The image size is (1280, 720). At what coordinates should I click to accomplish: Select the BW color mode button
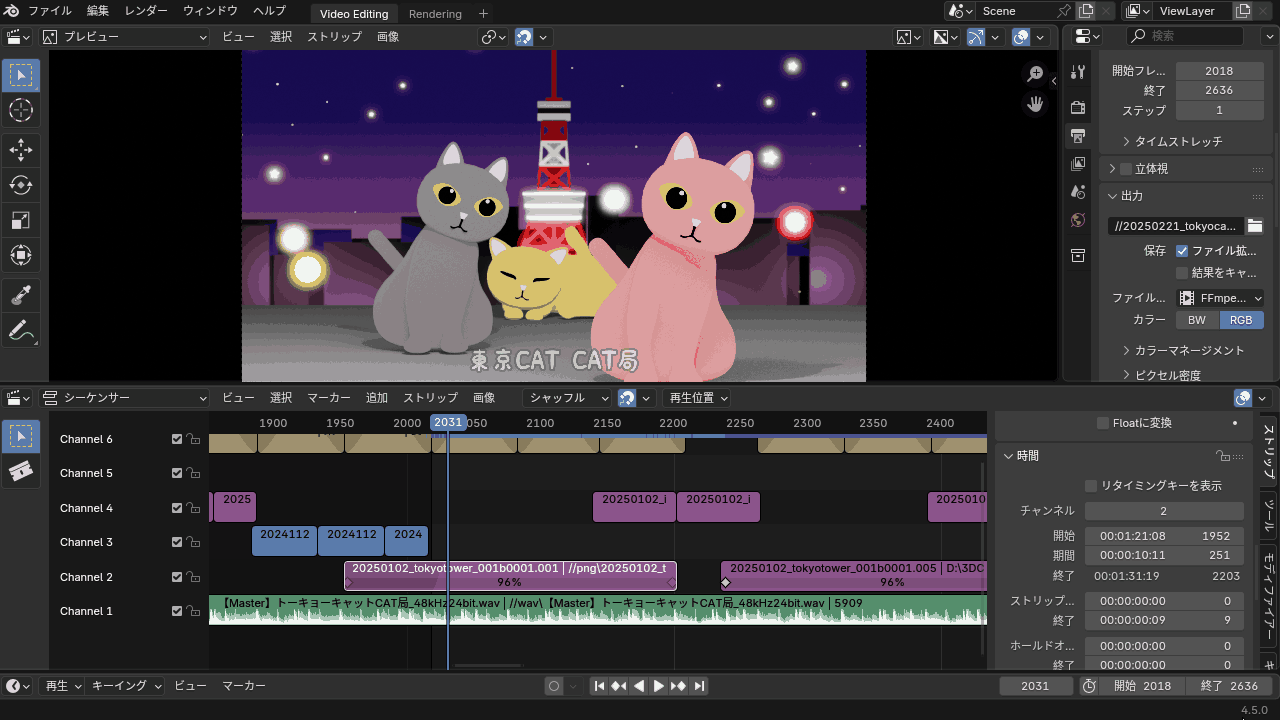coord(1196,320)
